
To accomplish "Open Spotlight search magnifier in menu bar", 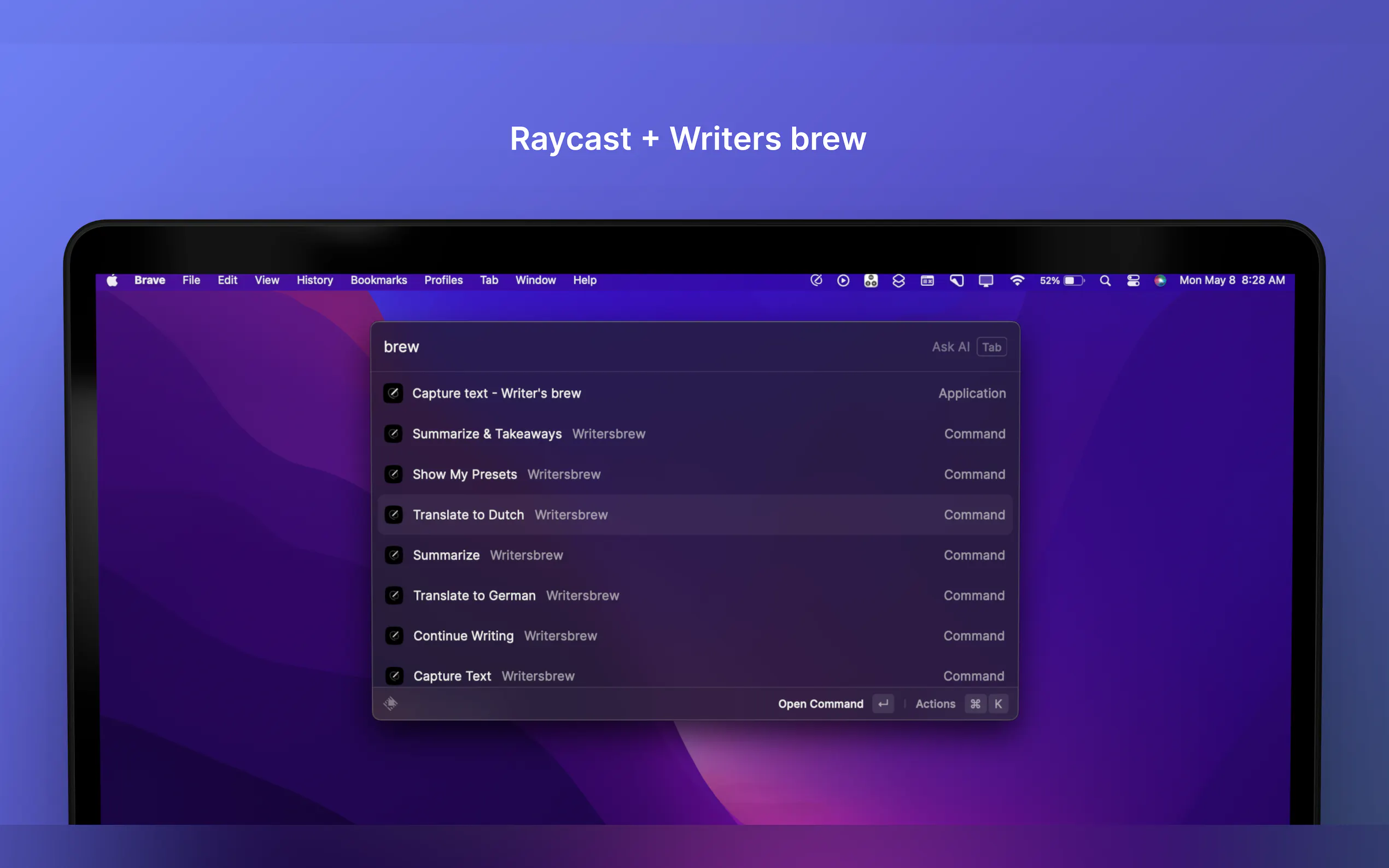I will 1105,281.
